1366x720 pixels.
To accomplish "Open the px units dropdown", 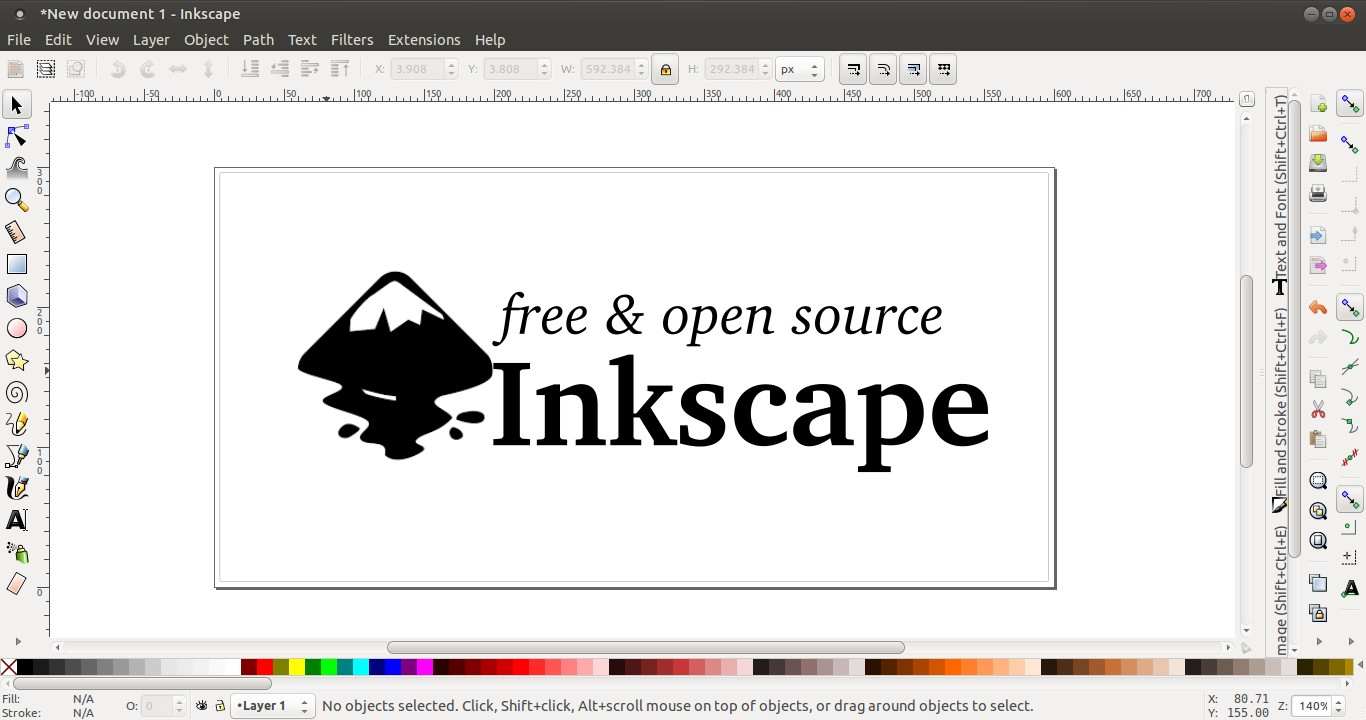I will click(x=799, y=69).
